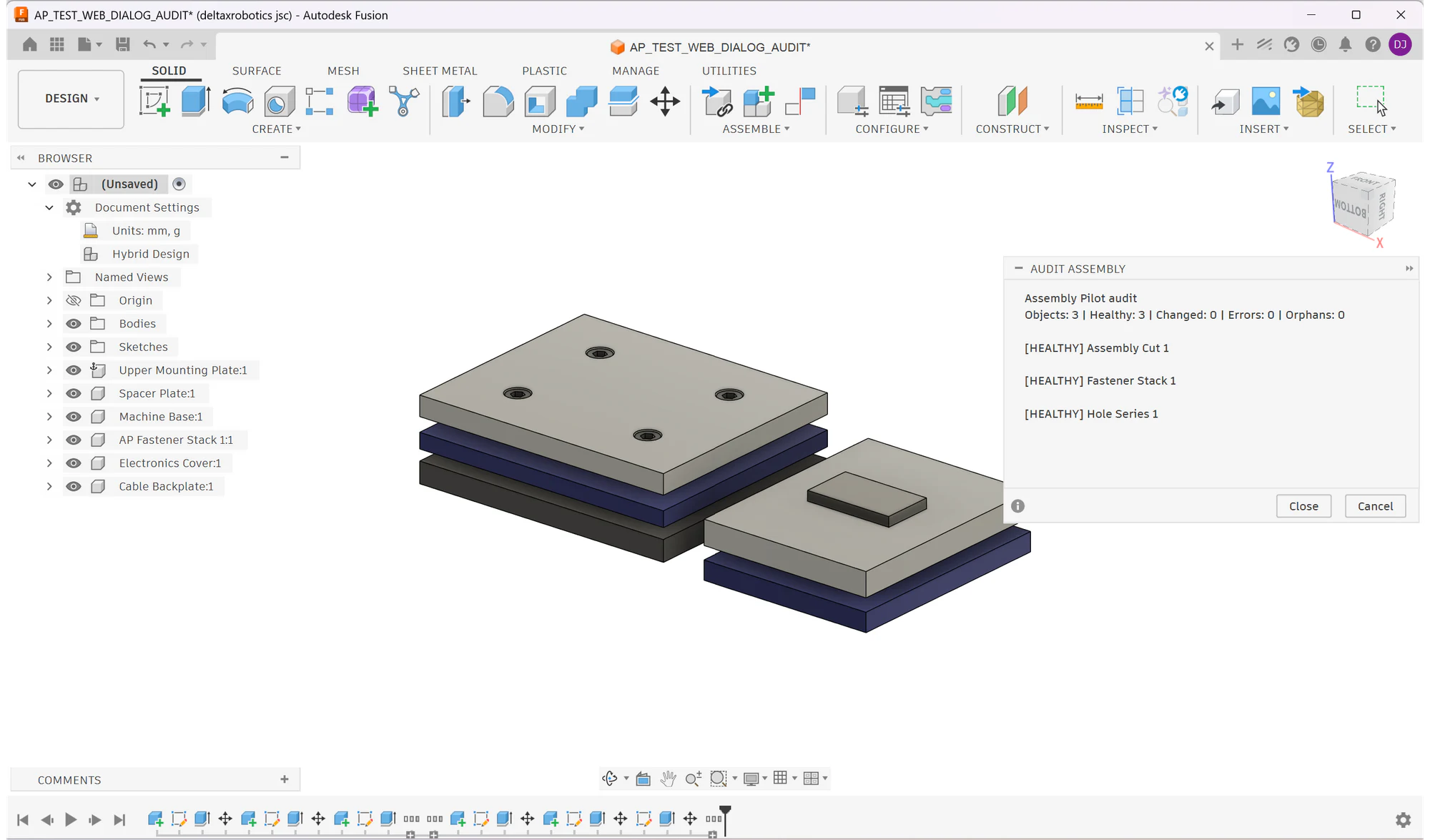Open the Data Panel grid icon

[57, 44]
